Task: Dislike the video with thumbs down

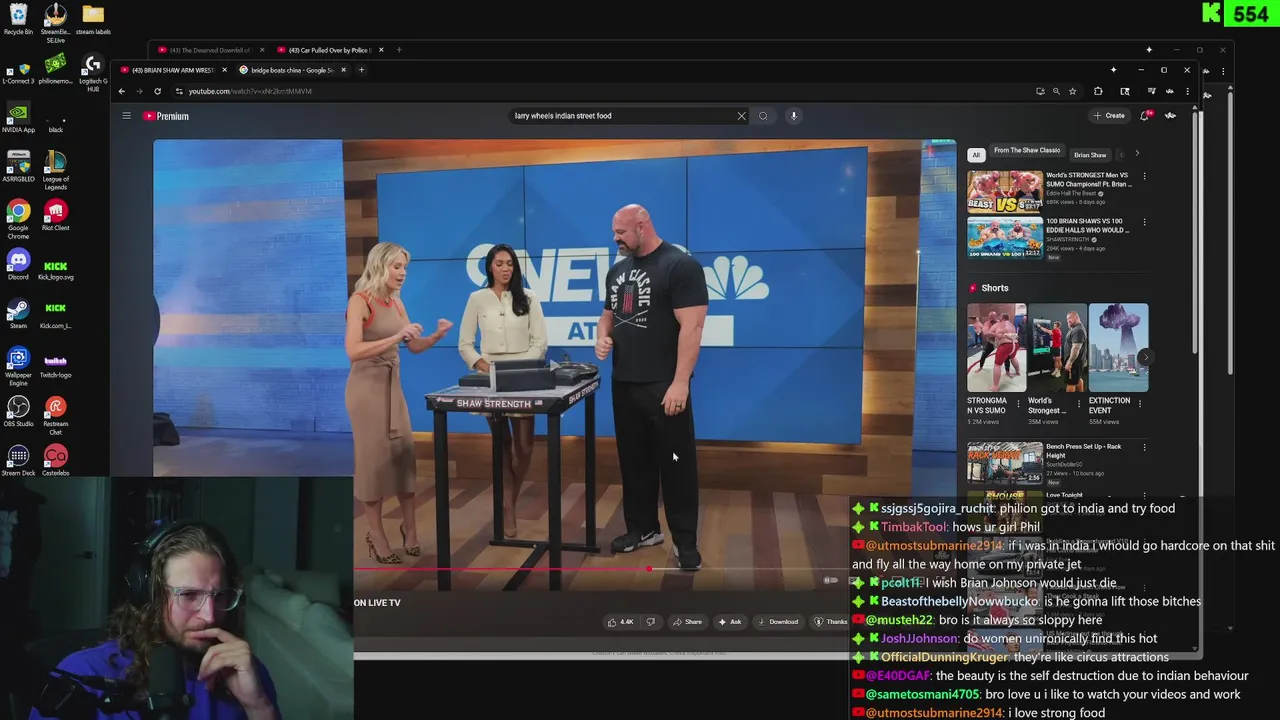Action: [650, 622]
